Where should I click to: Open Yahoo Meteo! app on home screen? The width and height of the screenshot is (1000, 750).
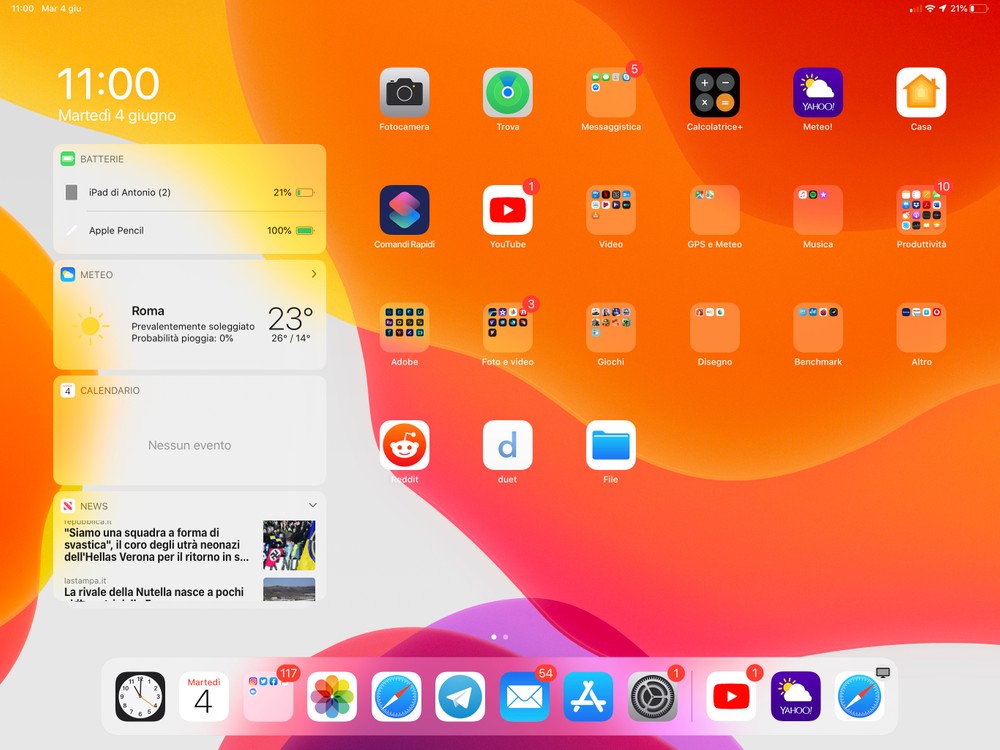coord(818,92)
